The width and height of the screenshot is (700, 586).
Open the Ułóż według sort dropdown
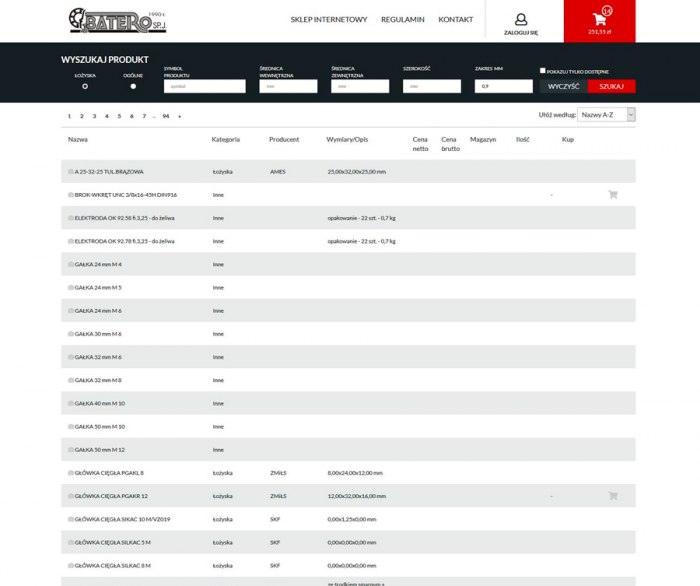pyautogui.click(x=606, y=115)
